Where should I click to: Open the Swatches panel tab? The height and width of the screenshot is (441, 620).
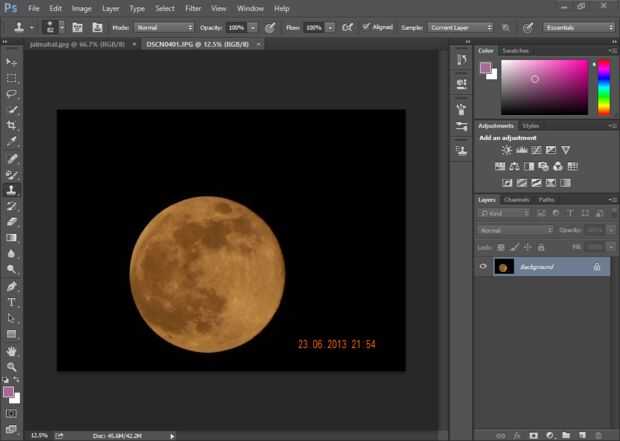tap(516, 50)
